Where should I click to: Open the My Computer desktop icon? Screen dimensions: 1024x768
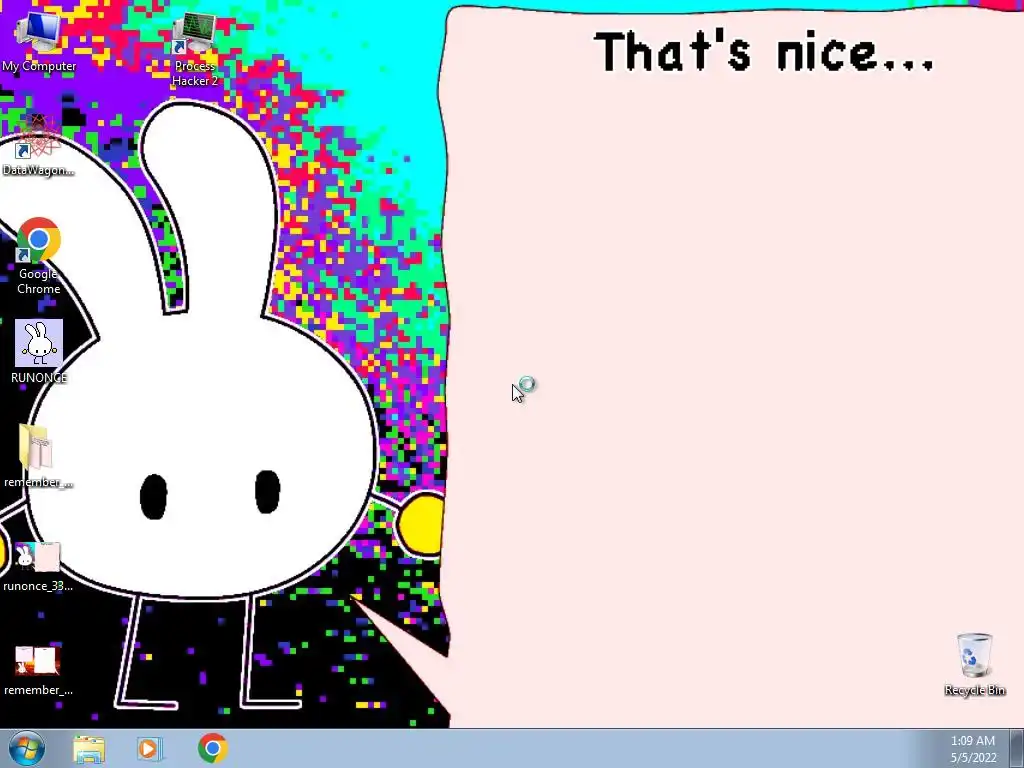click(39, 39)
